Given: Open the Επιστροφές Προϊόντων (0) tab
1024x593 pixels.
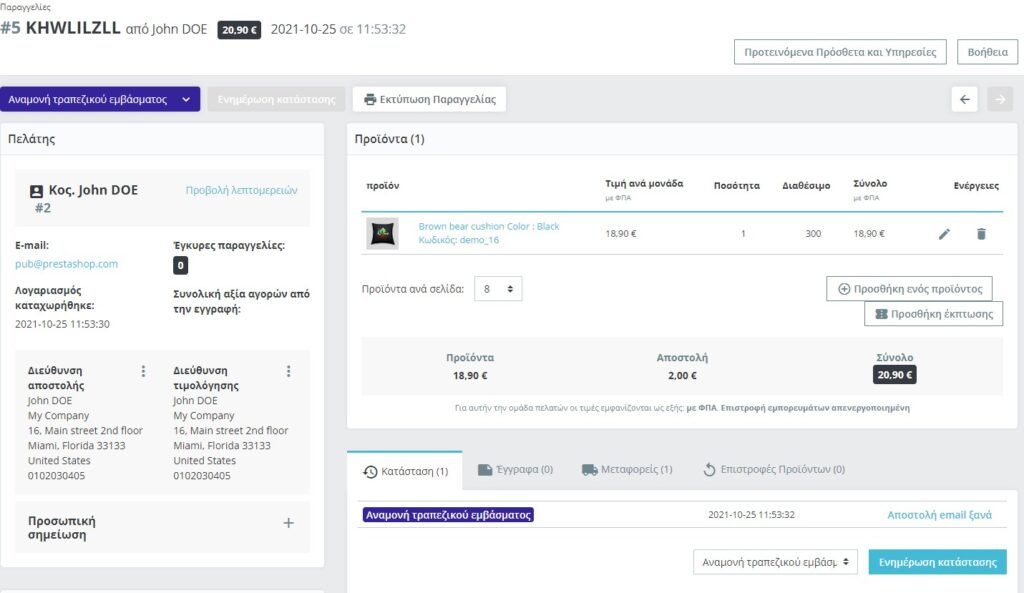Looking at the screenshot, I should (773, 469).
